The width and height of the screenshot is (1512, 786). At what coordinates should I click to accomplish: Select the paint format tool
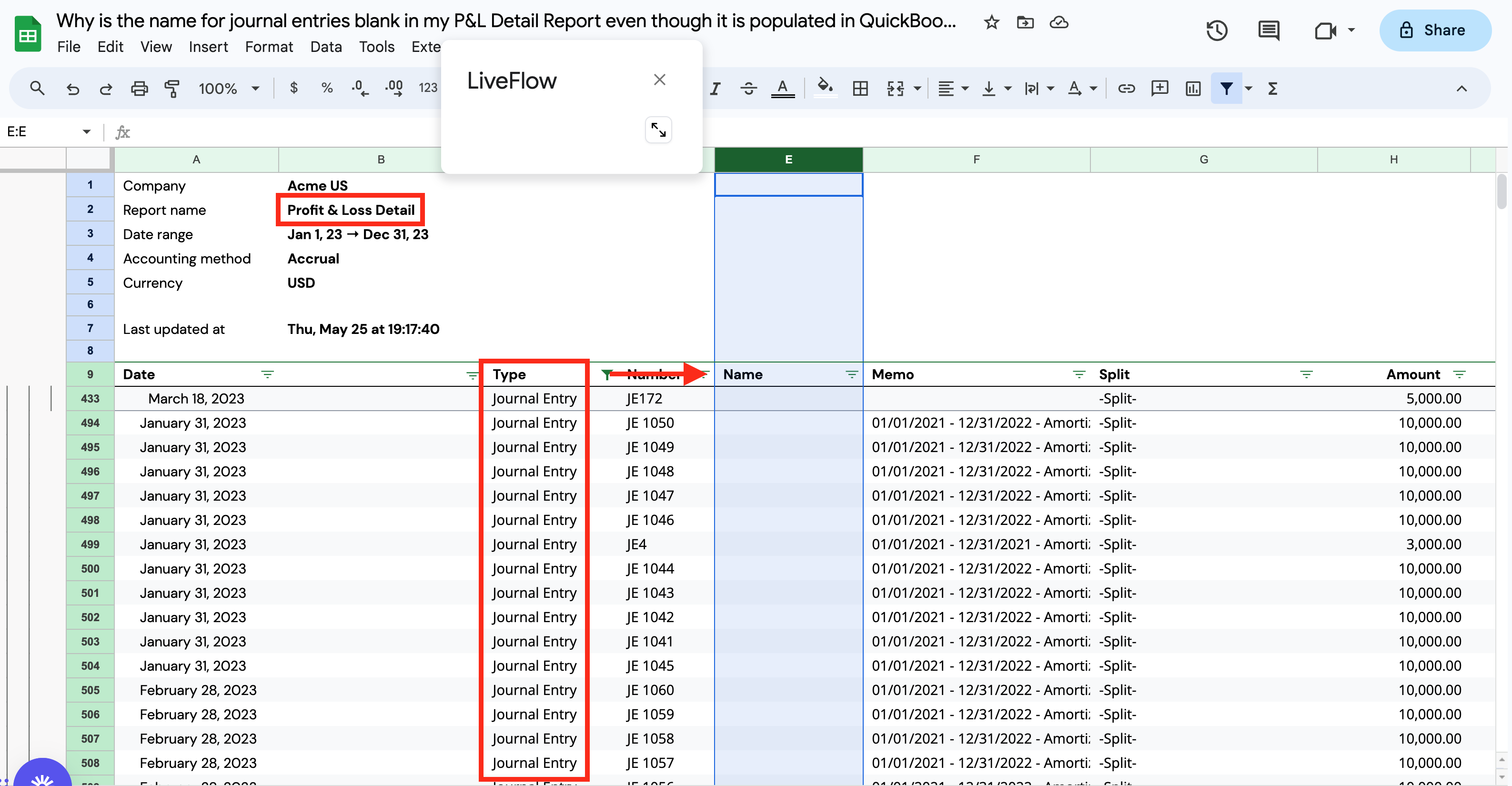172,88
